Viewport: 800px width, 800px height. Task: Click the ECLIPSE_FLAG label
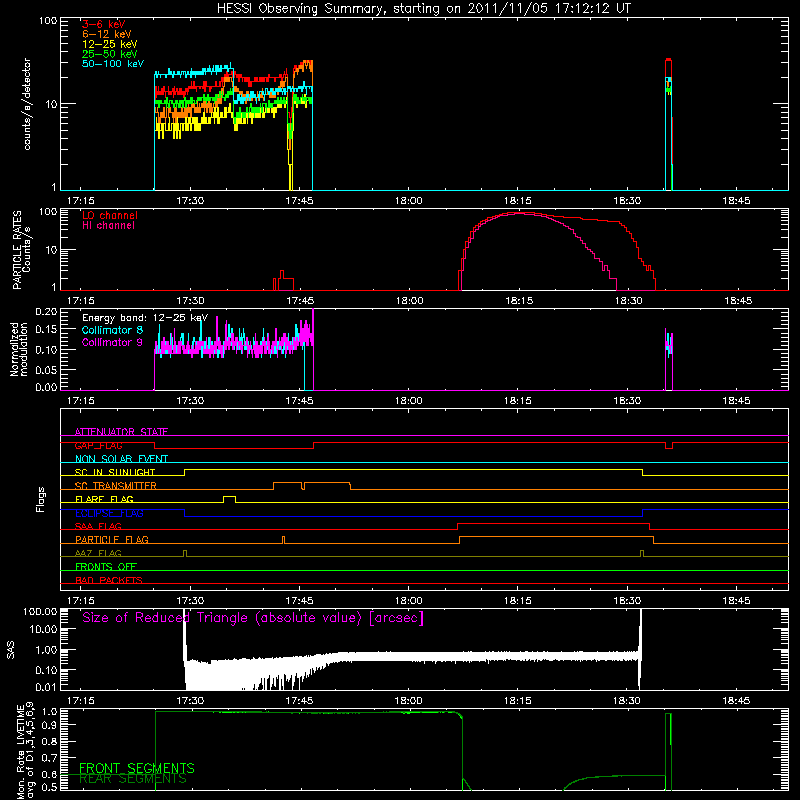109,513
